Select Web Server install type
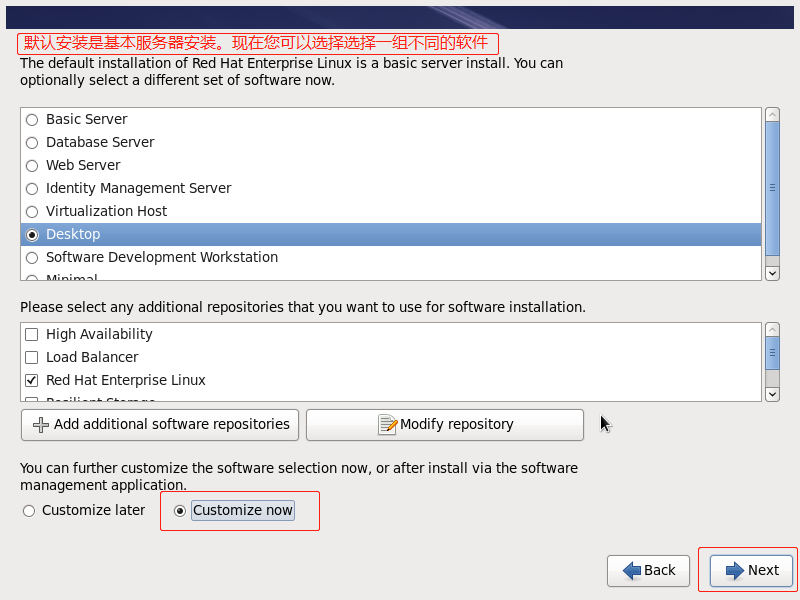 point(32,166)
